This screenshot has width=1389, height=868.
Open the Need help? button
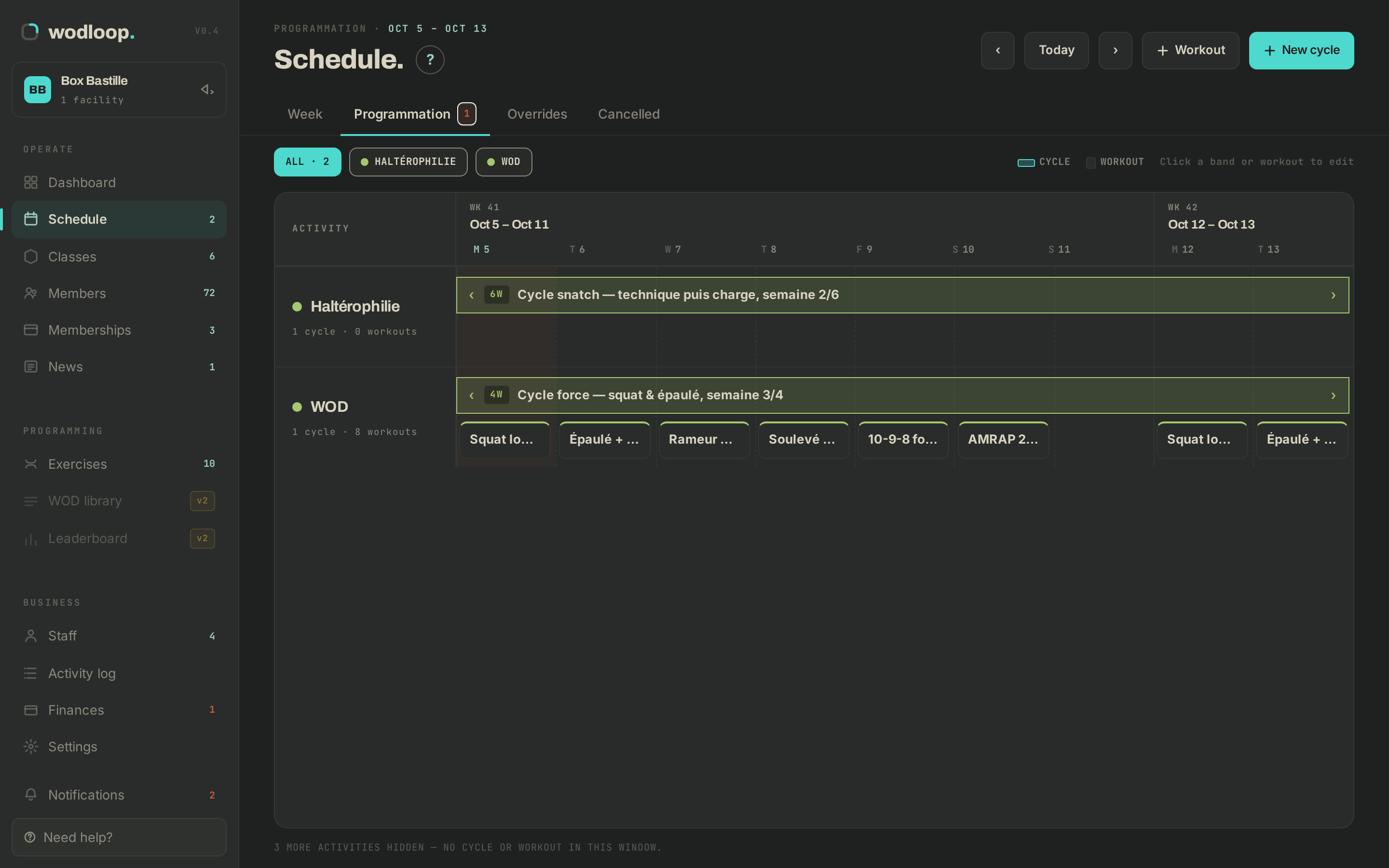[119, 837]
